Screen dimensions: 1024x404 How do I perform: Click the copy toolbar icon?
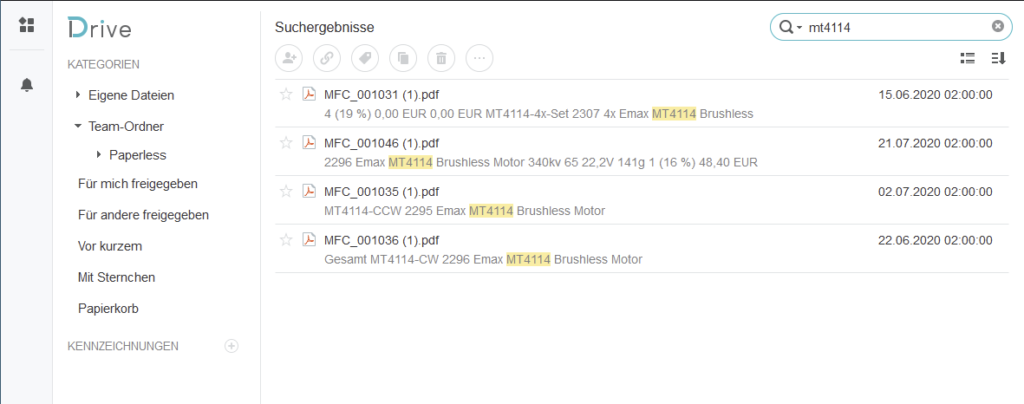click(403, 59)
